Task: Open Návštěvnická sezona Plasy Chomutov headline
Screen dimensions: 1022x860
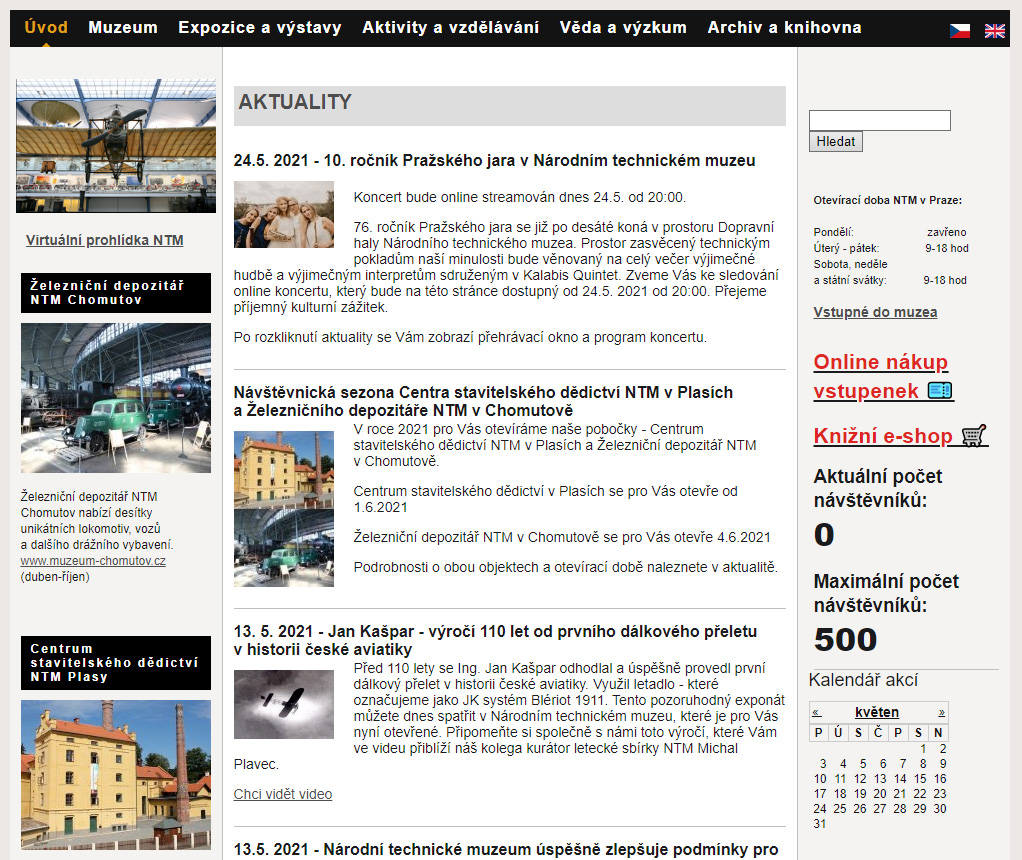Action: (x=483, y=401)
